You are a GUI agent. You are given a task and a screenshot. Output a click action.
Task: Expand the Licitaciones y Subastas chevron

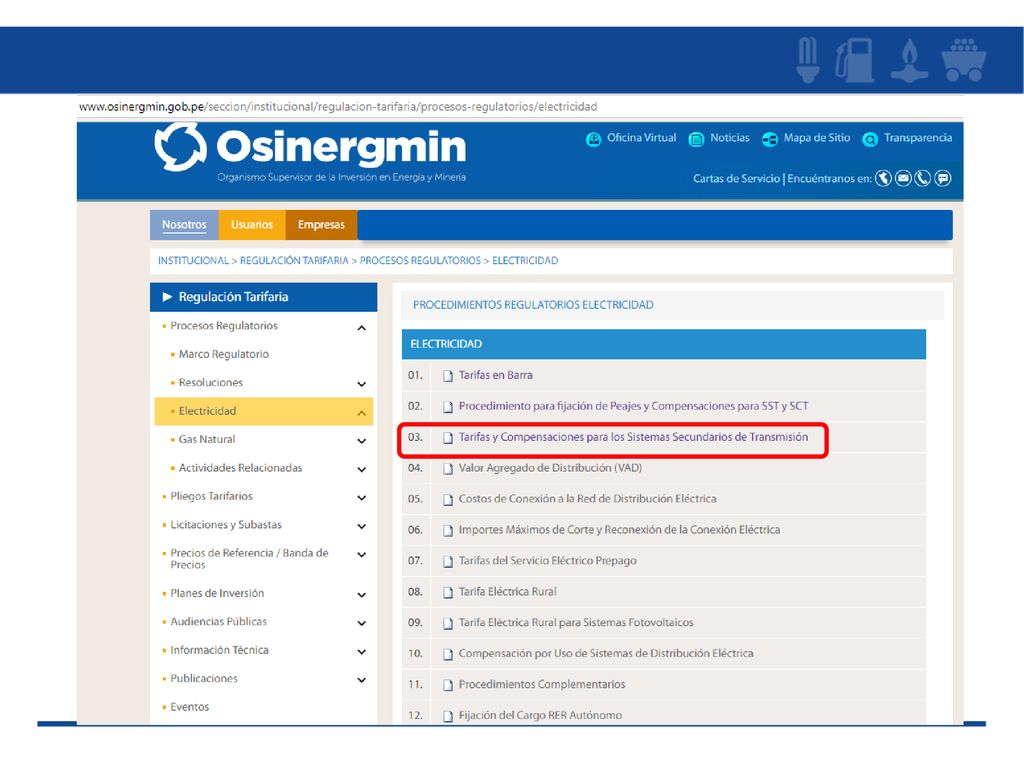tap(362, 526)
